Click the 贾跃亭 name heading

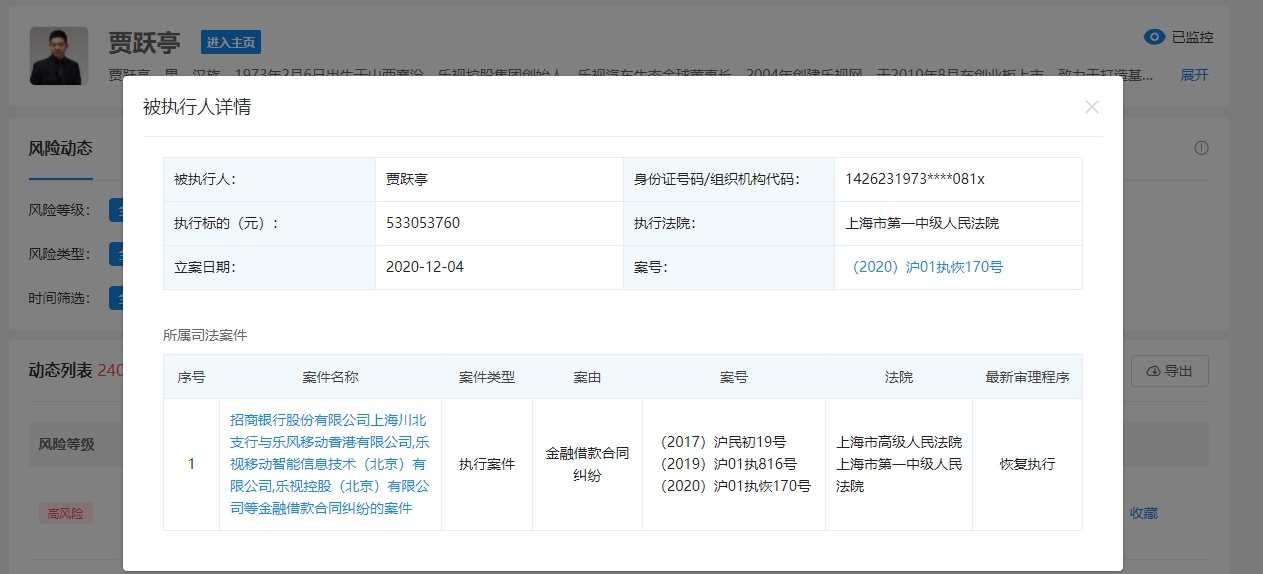click(144, 42)
